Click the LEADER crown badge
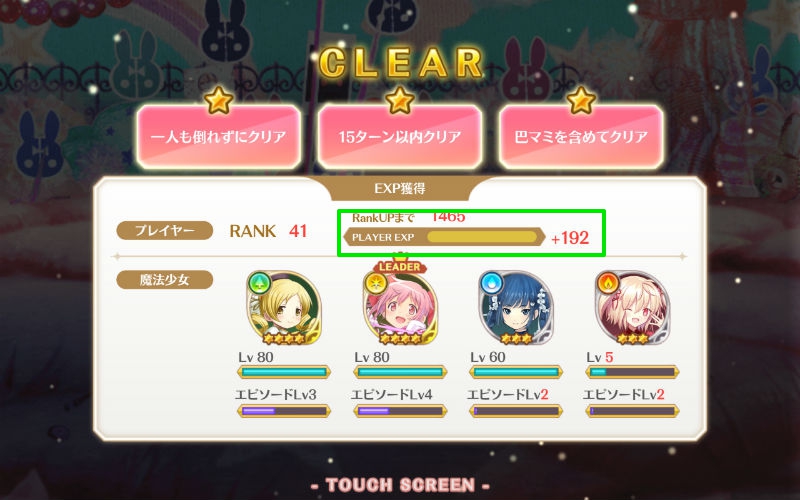800x500 pixels. point(400,264)
